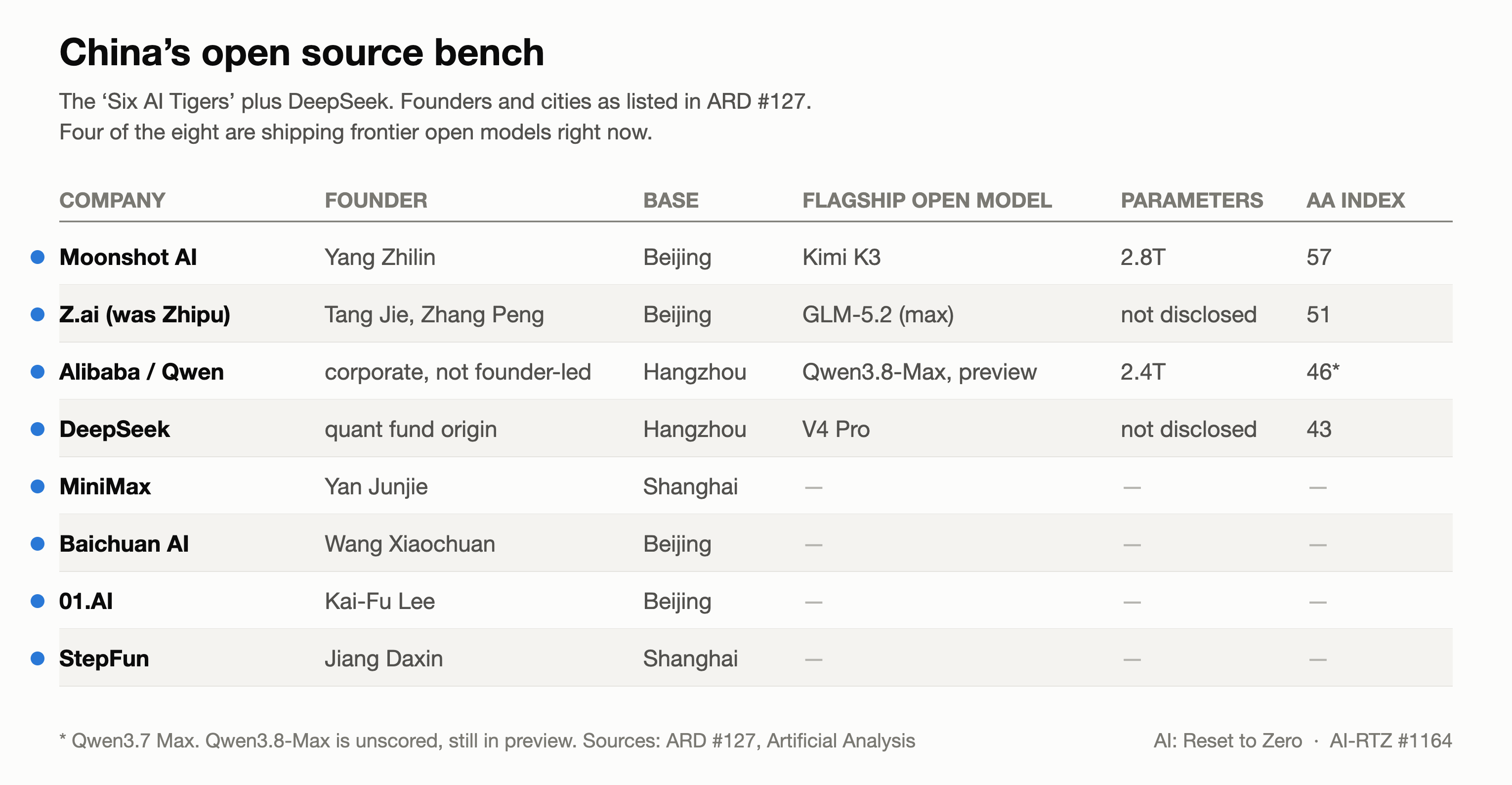Click the blue dot beside Moonshot AI
The height and width of the screenshot is (785, 1512).
point(38,257)
